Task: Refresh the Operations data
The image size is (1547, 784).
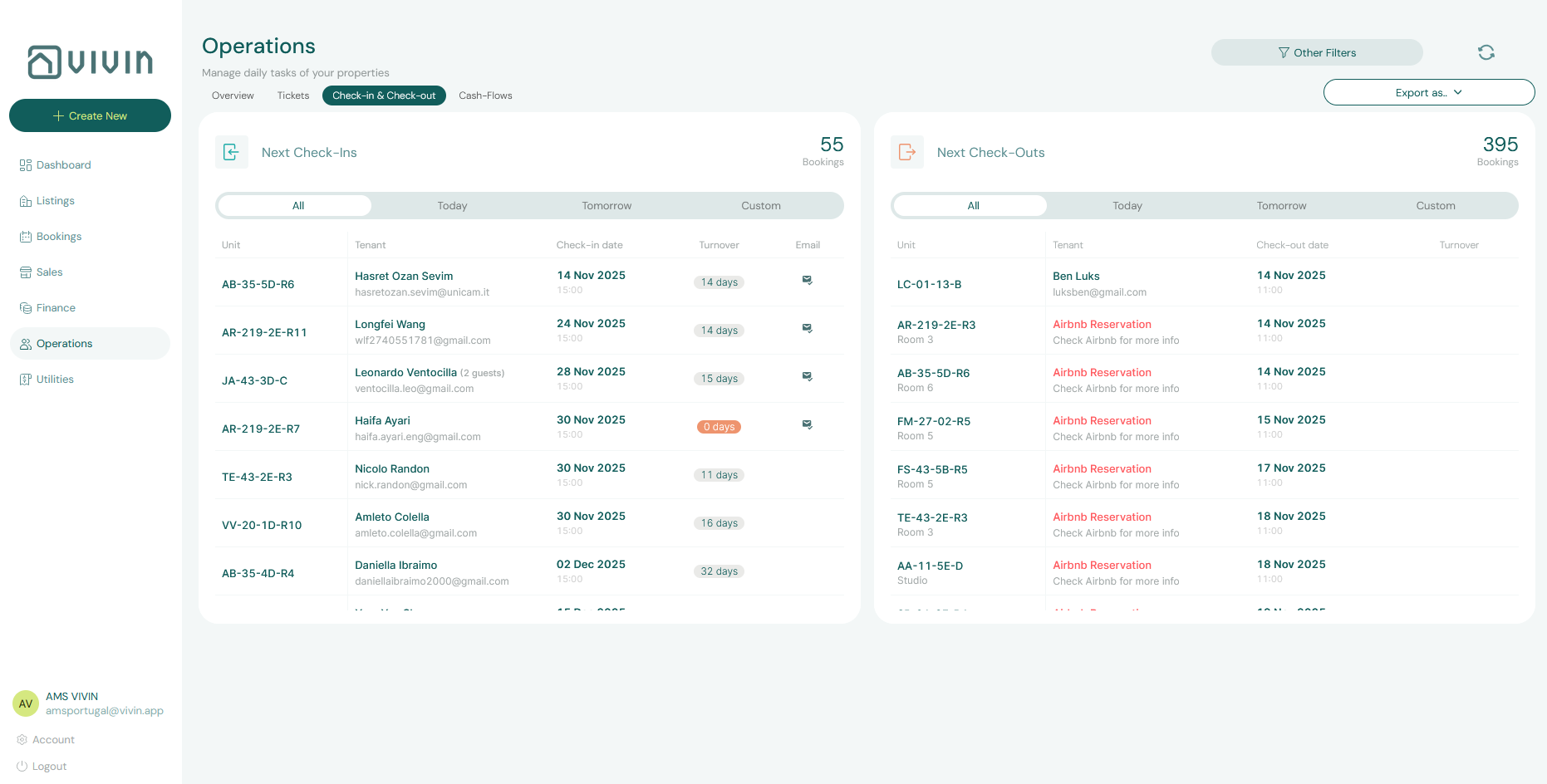Action: click(x=1486, y=51)
